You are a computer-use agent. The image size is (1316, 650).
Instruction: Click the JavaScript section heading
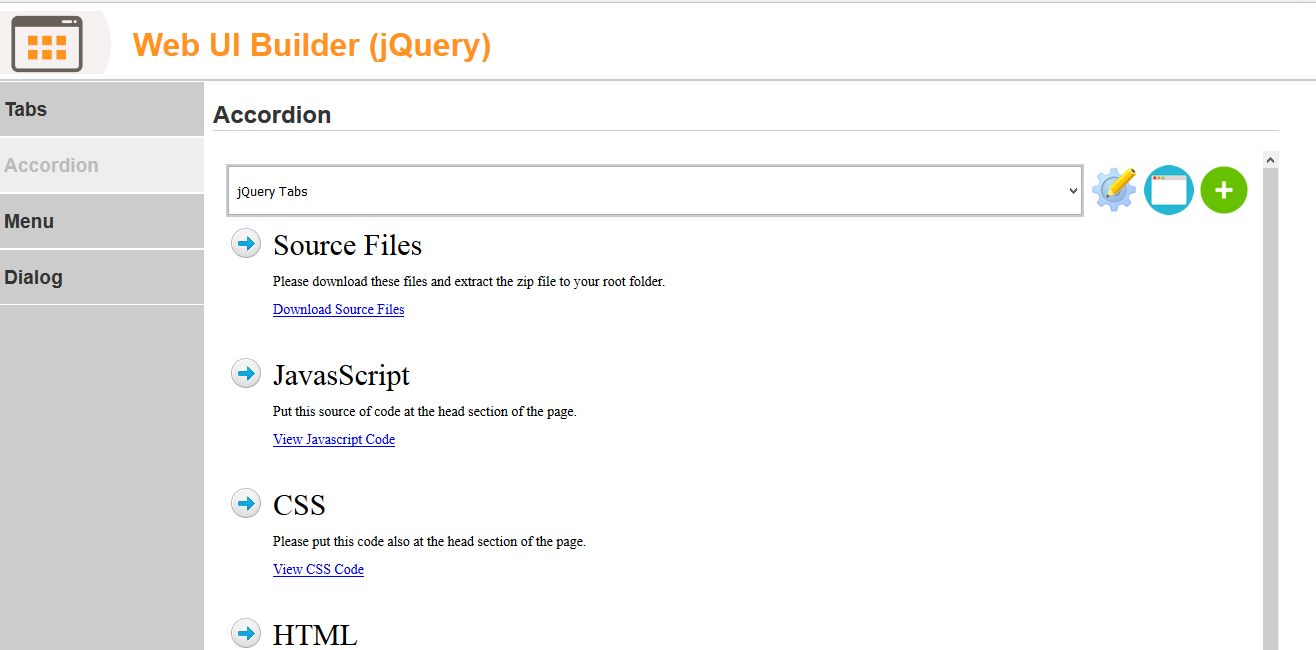341,375
